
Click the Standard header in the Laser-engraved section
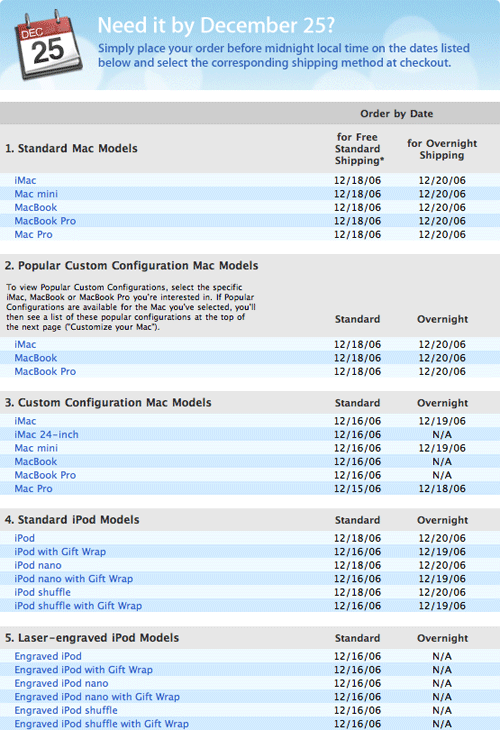(x=358, y=638)
